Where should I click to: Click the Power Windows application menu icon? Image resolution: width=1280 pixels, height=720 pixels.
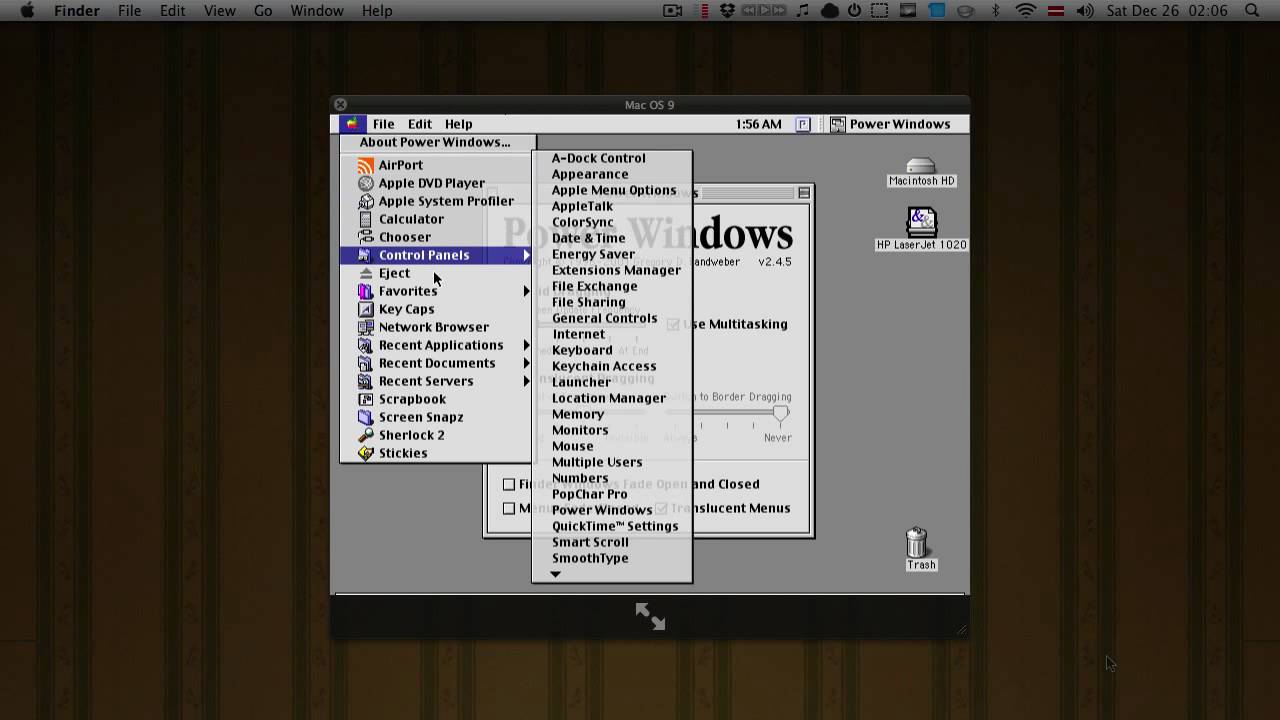pyautogui.click(x=838, y=124)
